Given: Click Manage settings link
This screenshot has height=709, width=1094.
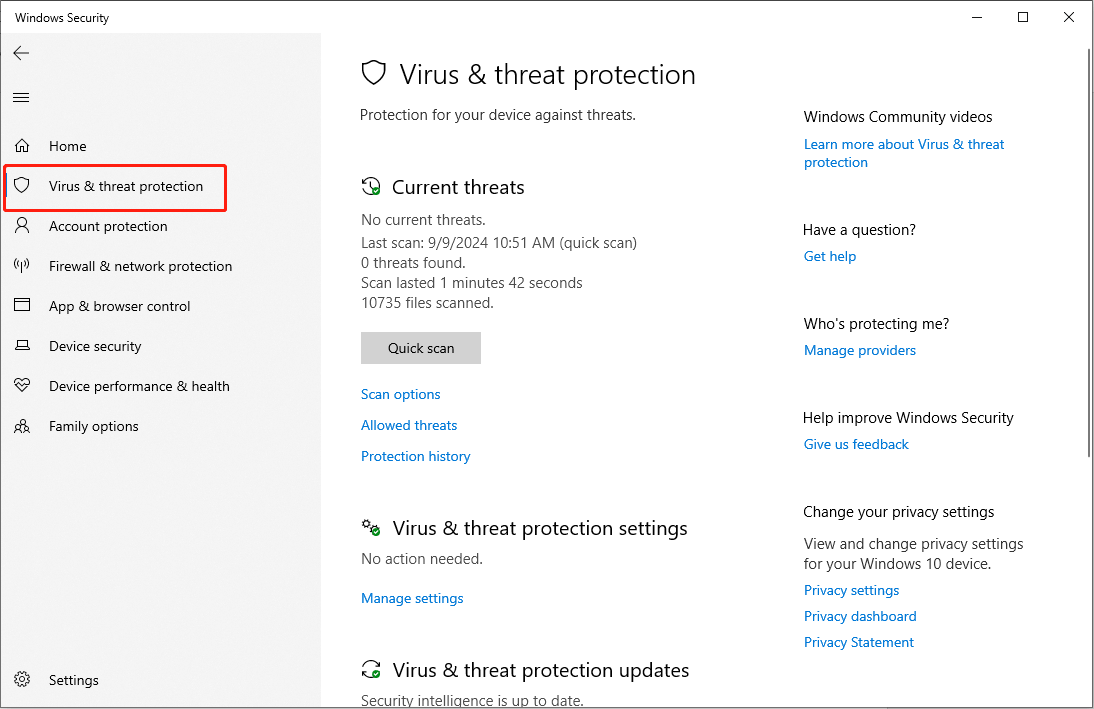Looking at the screenshot, I should [x=412, y=598].
